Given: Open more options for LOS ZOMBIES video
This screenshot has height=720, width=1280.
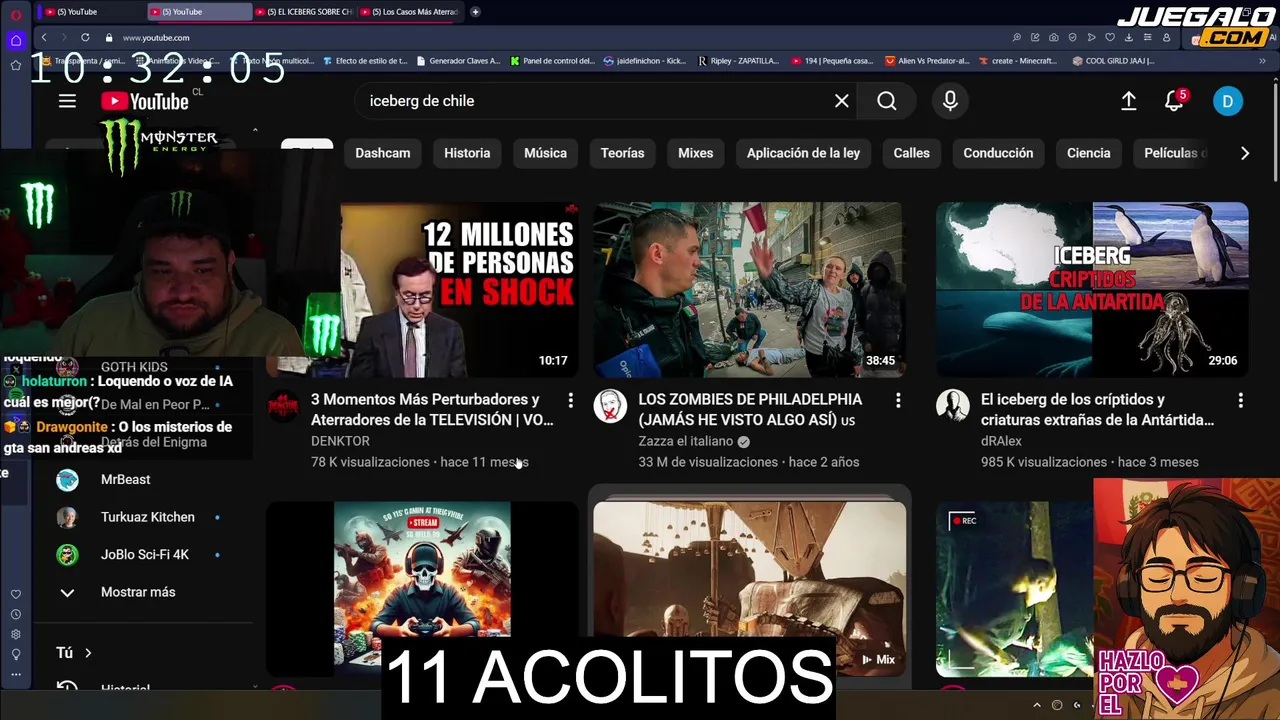Looking at the screenshot, I should [898, 400].
